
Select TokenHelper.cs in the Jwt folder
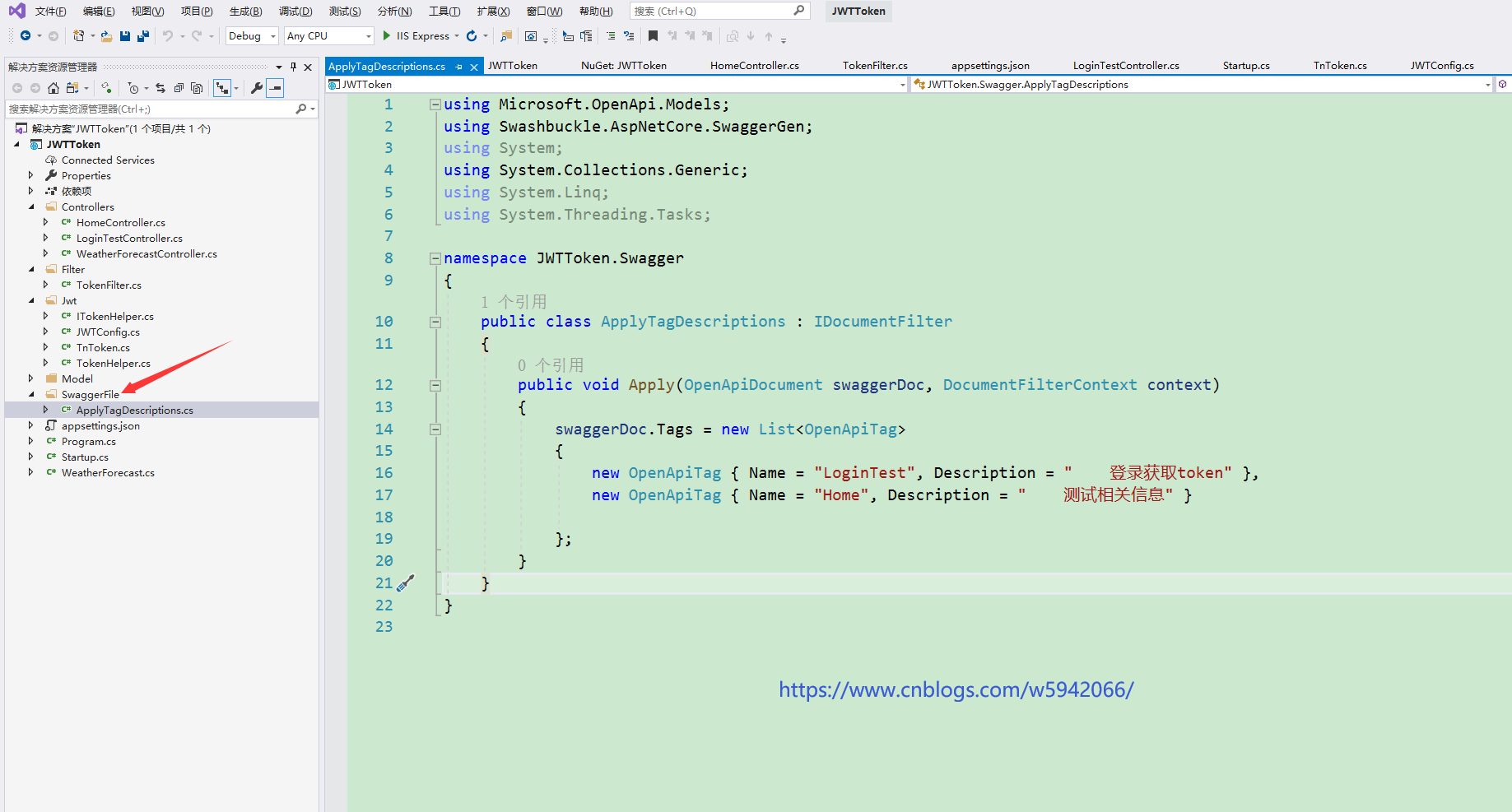point(114,364)
